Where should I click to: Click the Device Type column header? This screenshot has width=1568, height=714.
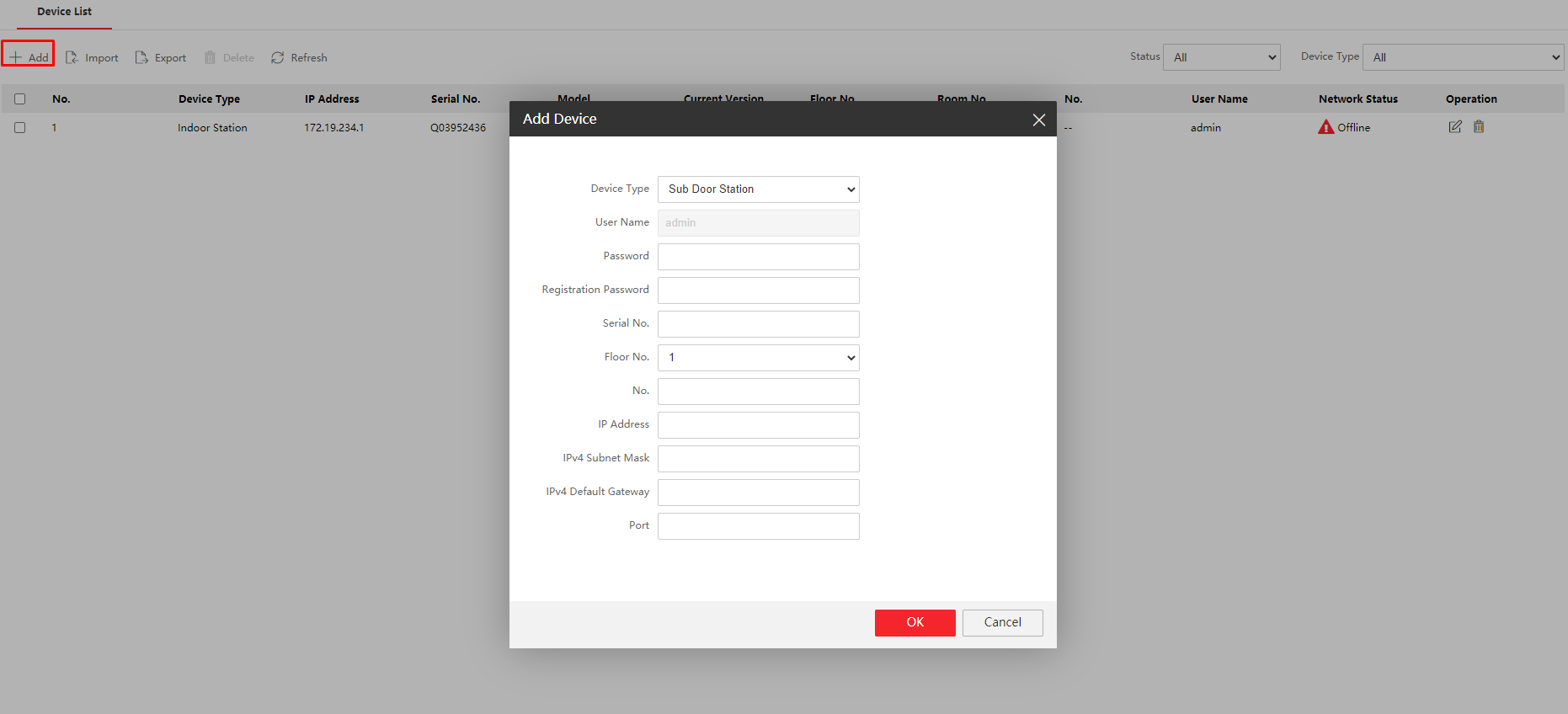209,99
